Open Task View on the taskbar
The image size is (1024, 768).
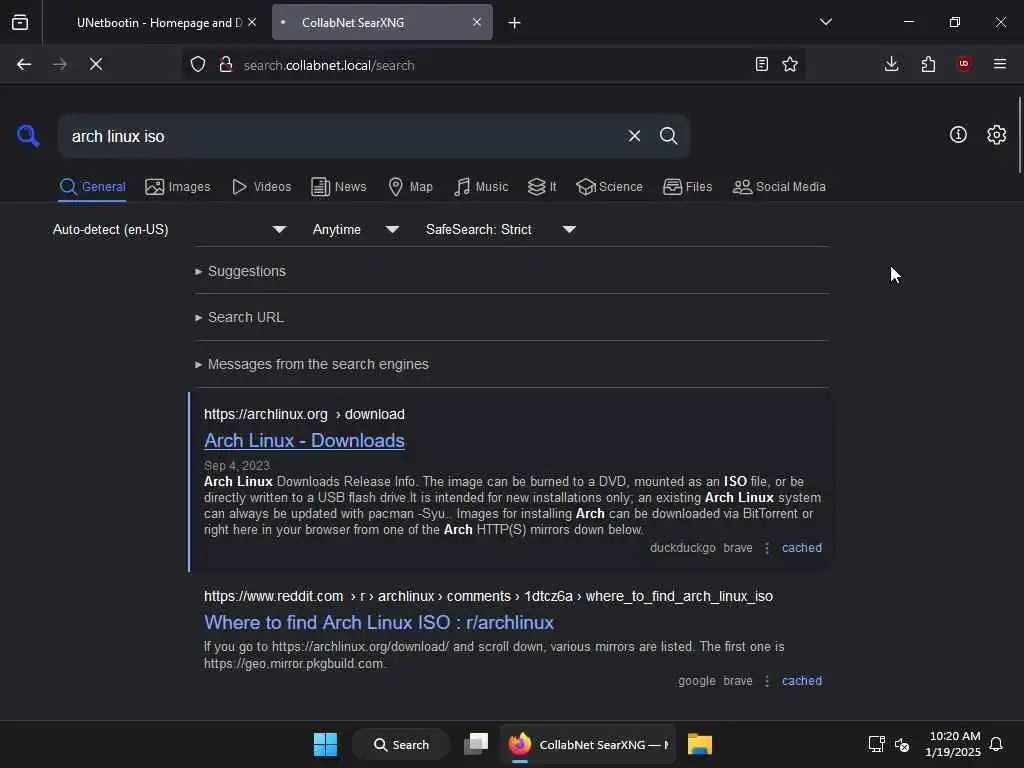coord(476,744)
